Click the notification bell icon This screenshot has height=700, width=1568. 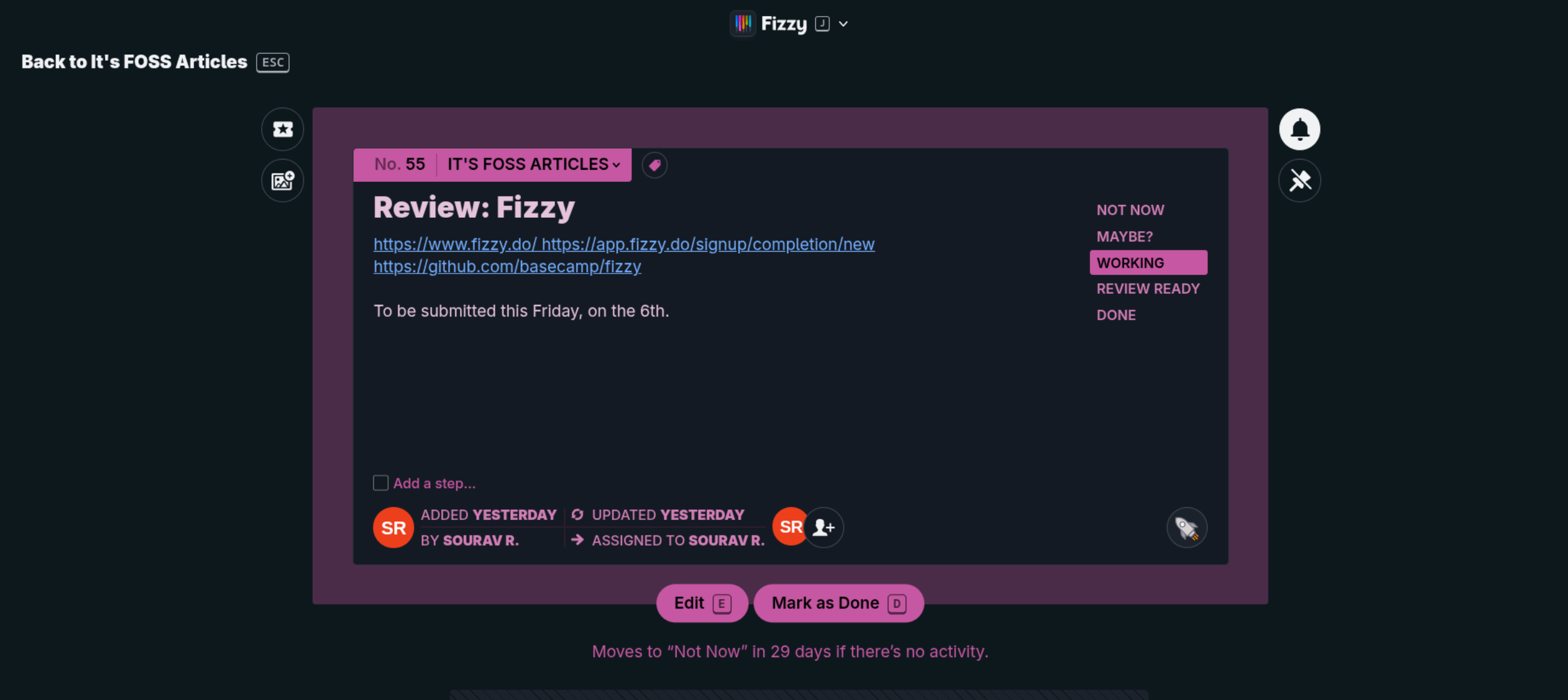[1299, 129]
